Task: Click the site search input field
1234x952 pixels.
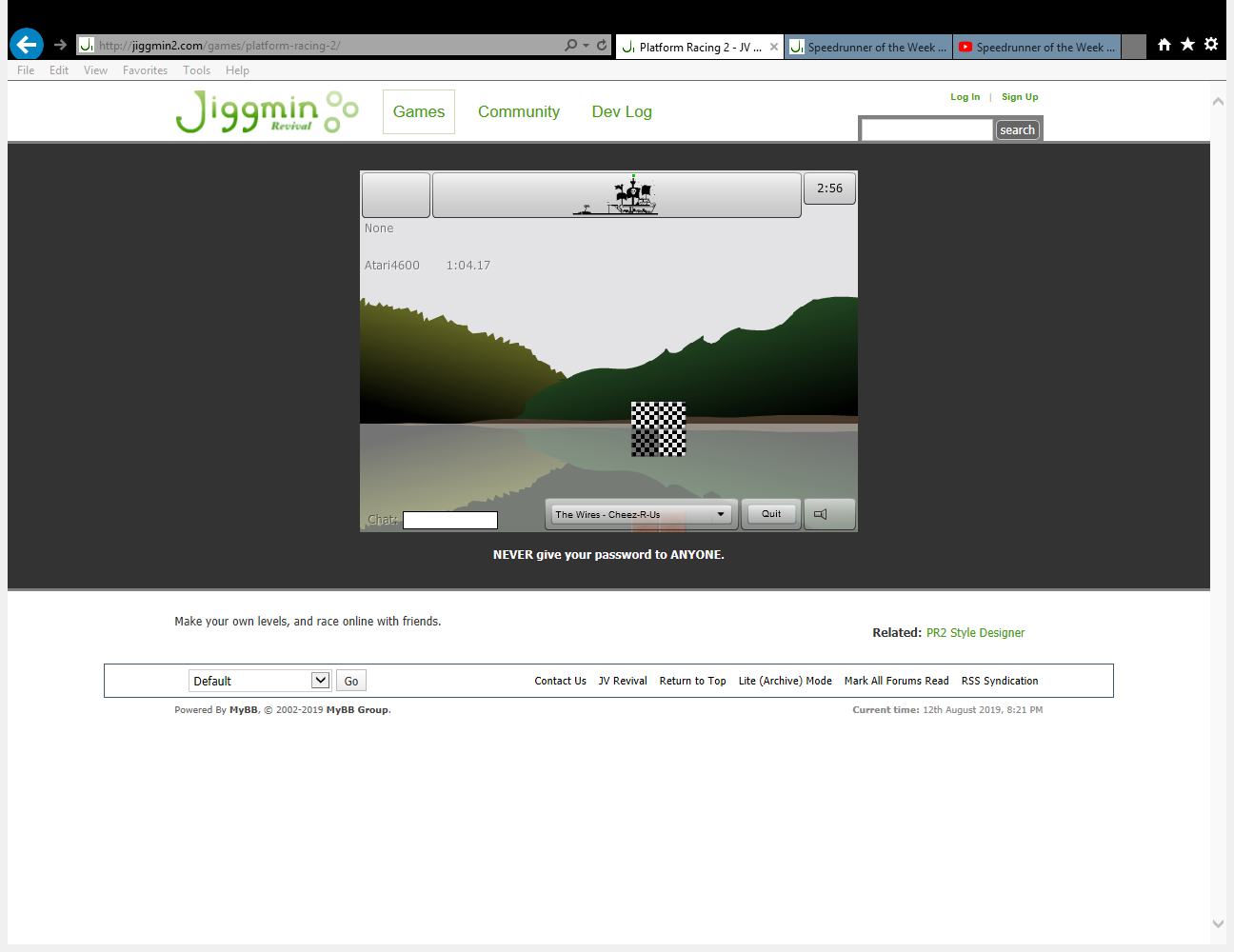Action: tap(926, 130)
